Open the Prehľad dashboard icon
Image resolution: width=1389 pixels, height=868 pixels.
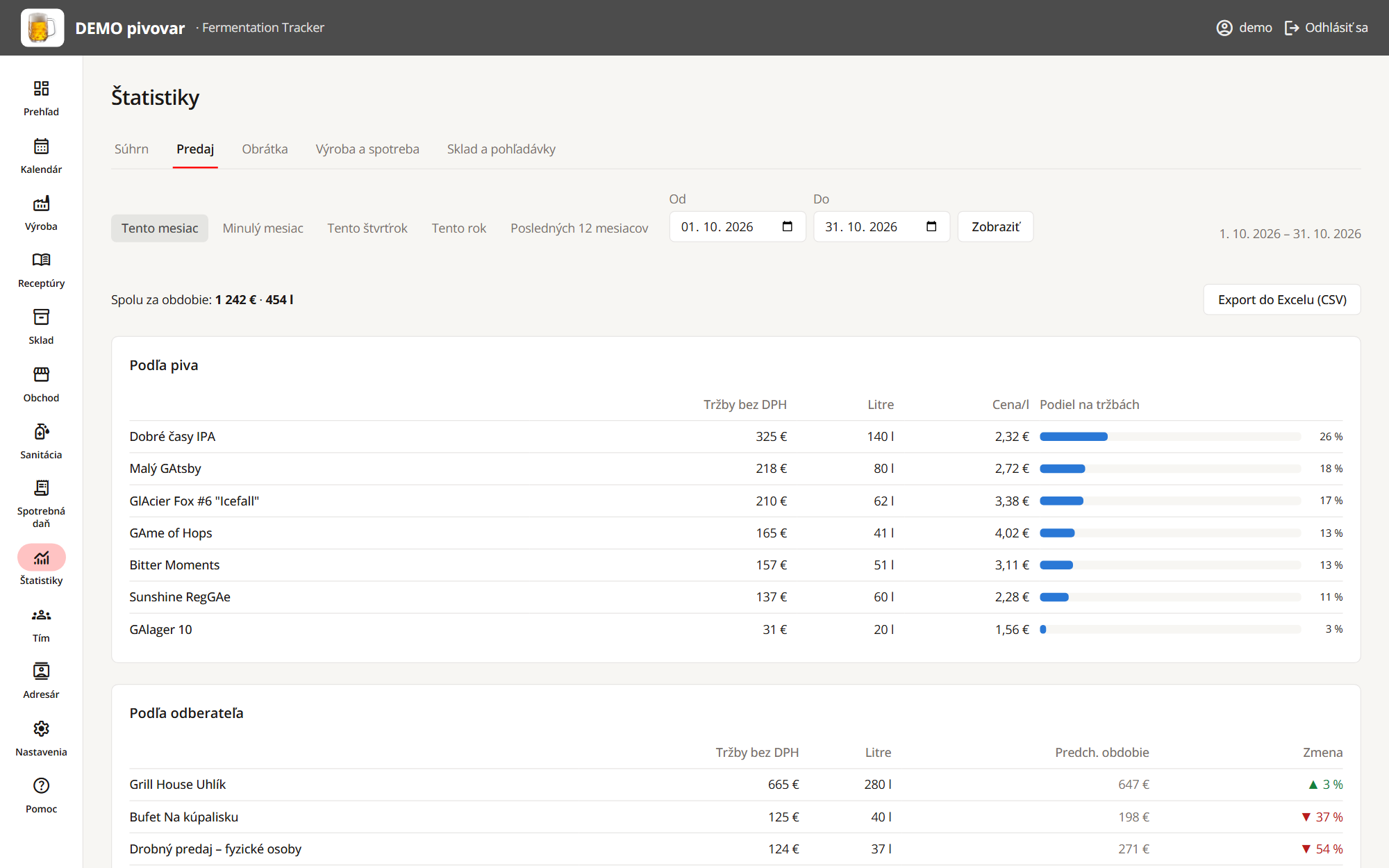click(x=41, y=88)
